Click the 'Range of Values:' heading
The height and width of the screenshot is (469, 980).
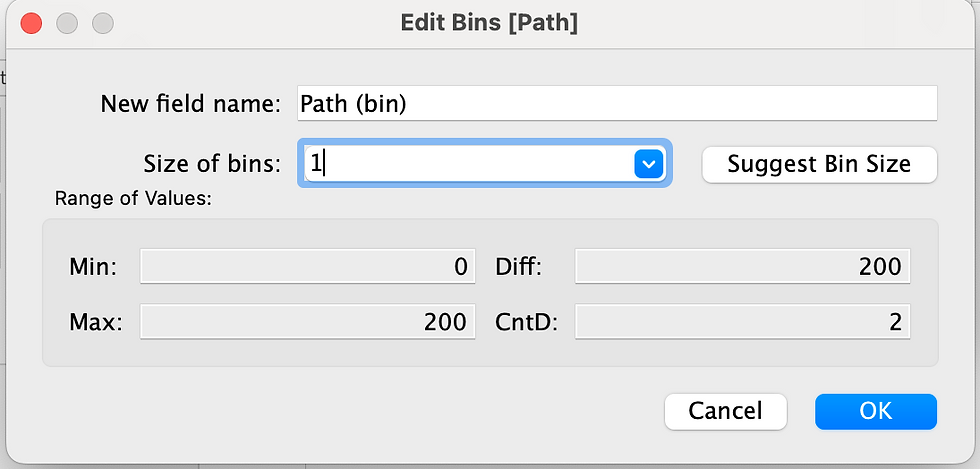click(x=134, y=199)
